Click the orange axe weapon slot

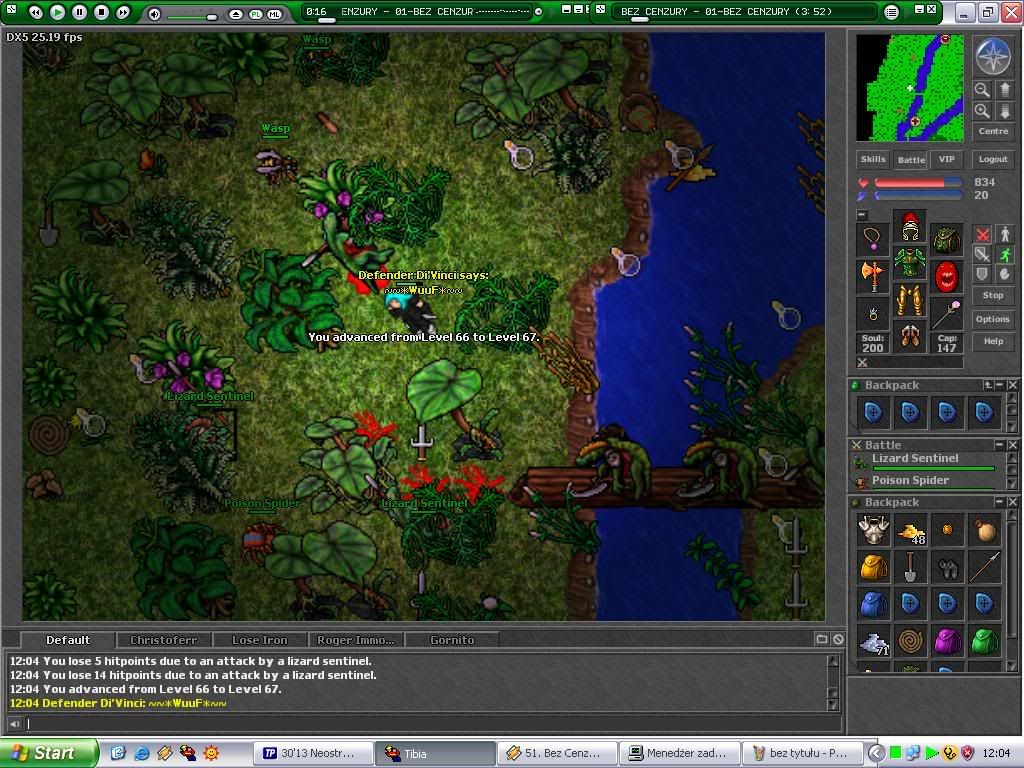click(873, 276)
